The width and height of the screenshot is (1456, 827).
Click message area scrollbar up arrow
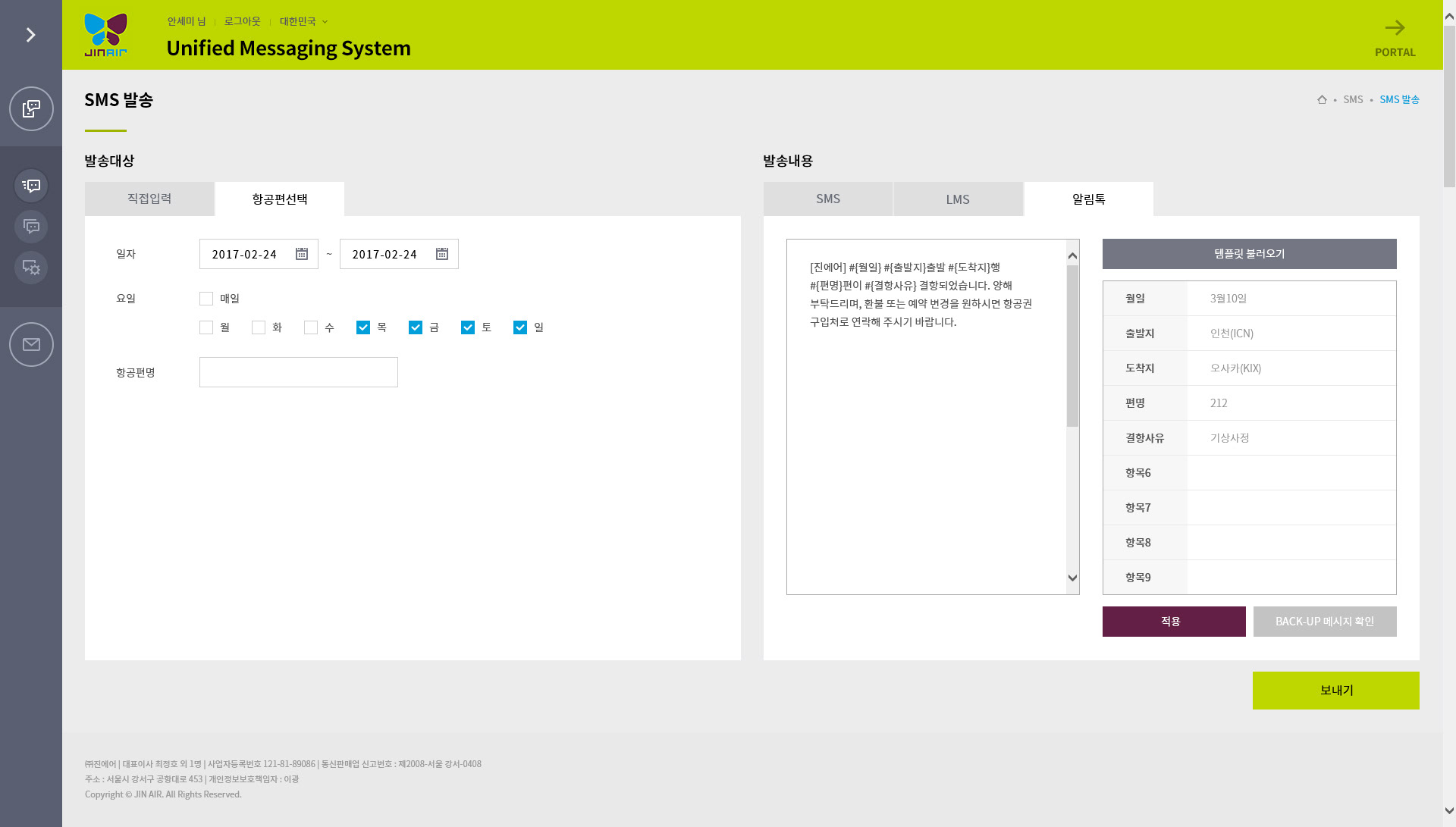coord(1072,255)
